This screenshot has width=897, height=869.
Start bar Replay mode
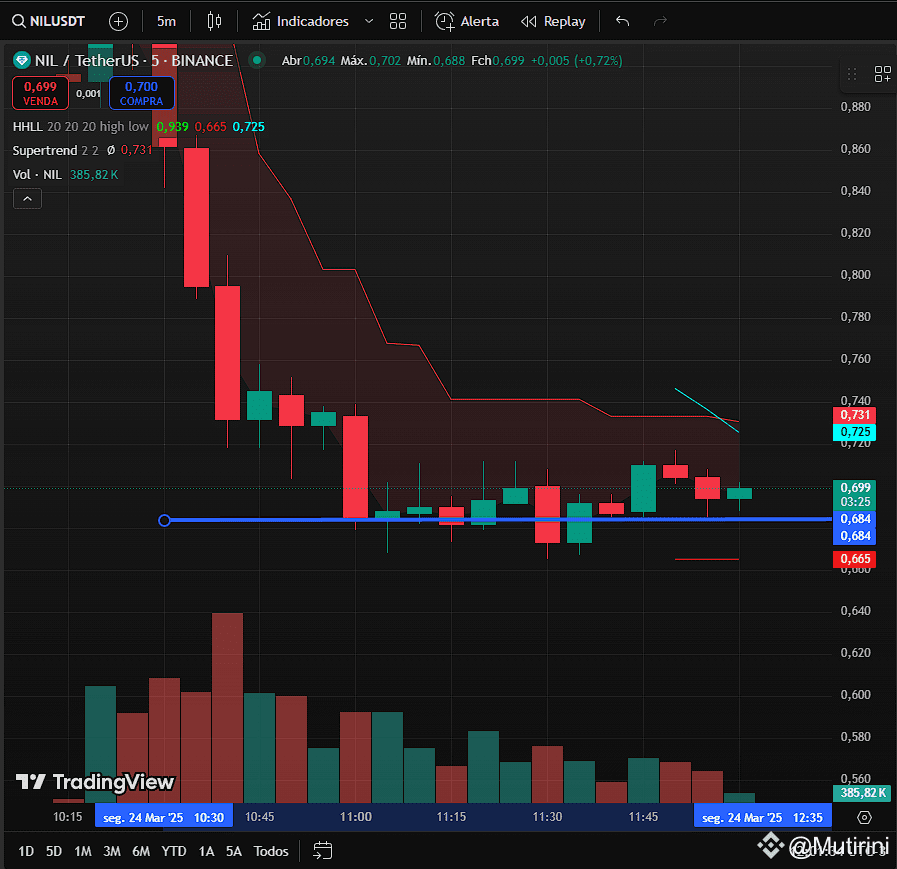[553, 22]
